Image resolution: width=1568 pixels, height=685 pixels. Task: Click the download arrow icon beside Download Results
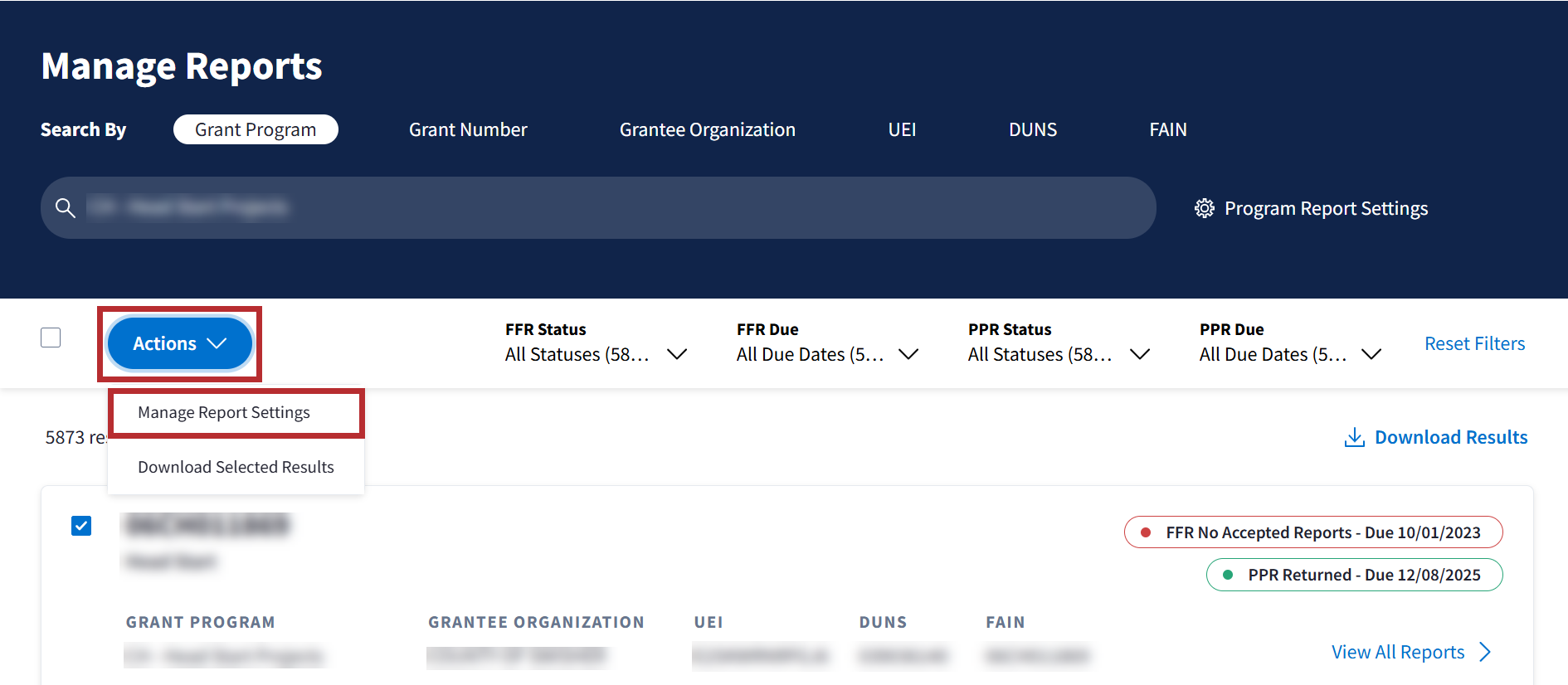1354,438
